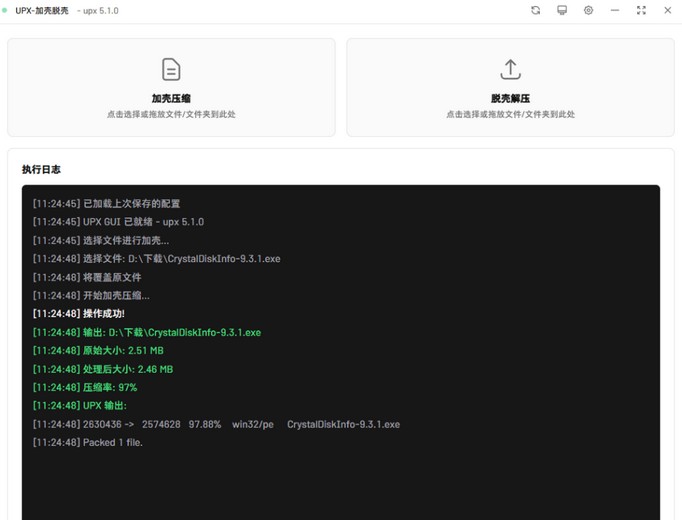This screenshot has width=682, height=520.
Task: Click the document icon above 加壳压缩
Action: (x=171, y=69)
